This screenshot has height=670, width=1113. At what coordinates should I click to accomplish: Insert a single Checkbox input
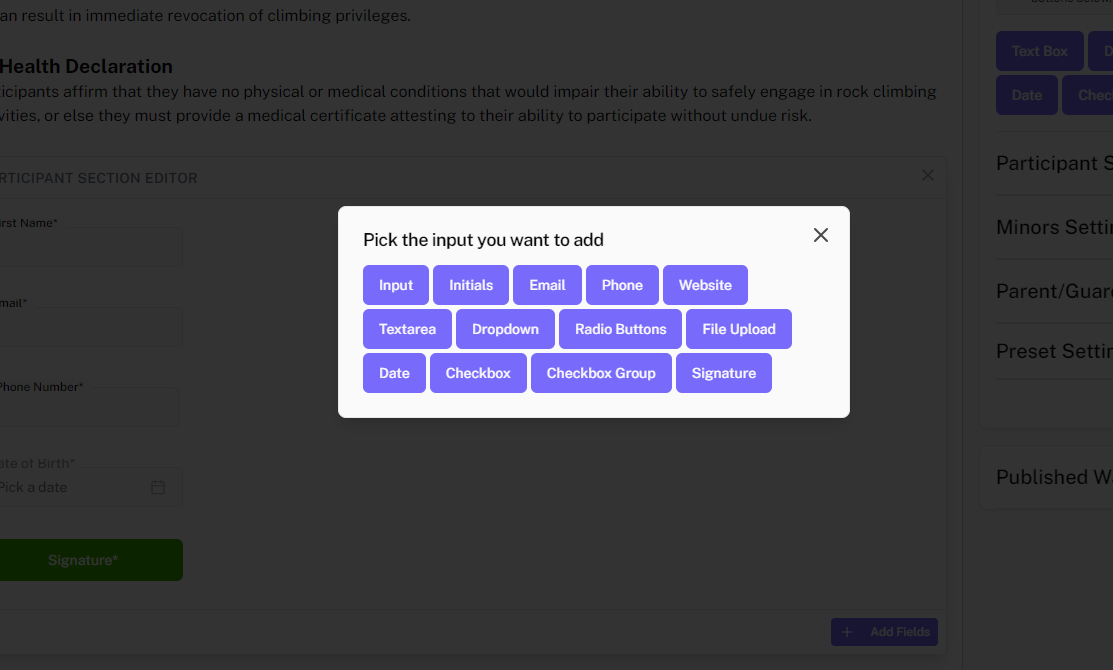point(478,373)
